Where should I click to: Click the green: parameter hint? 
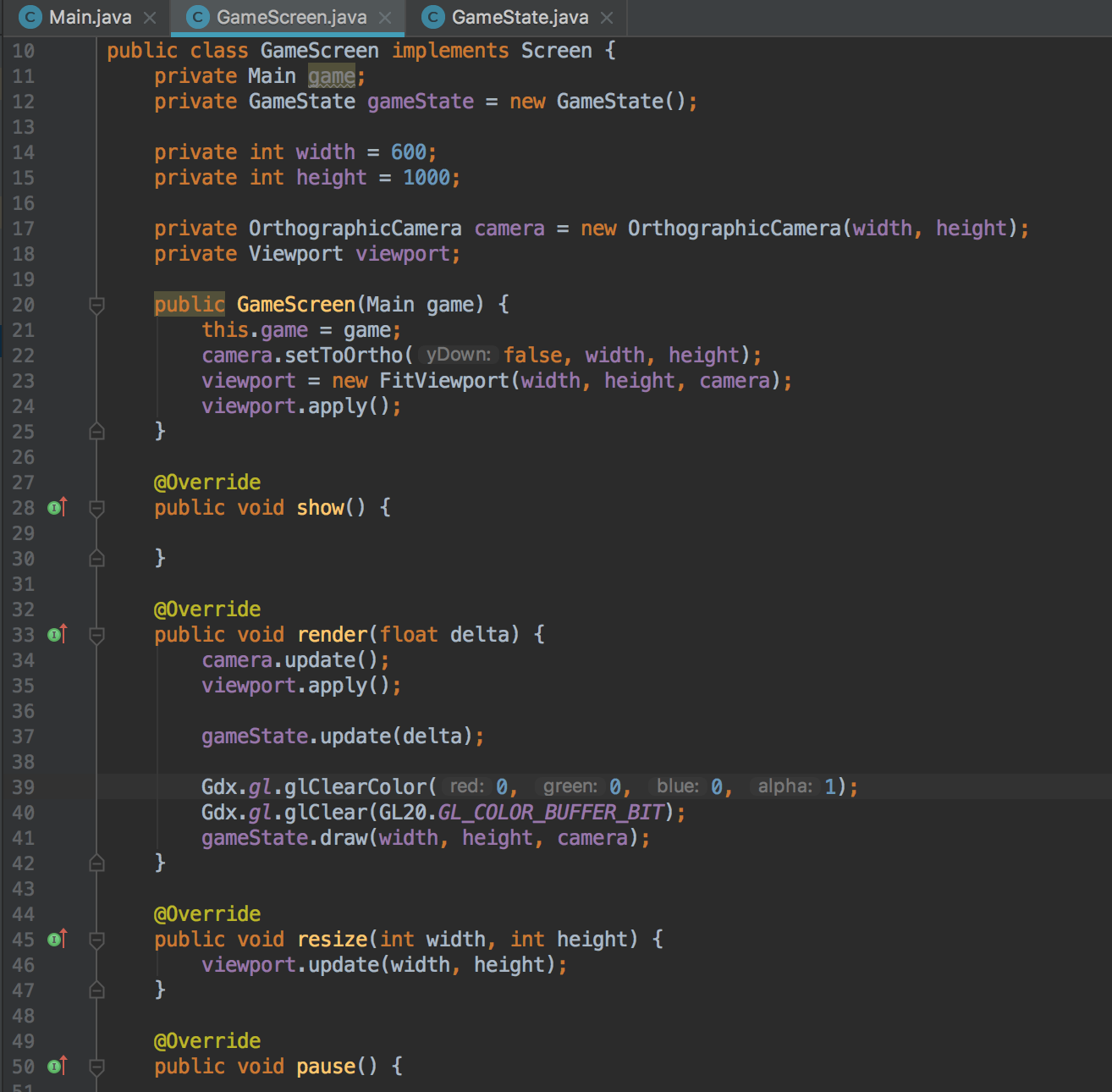(x=570, y=786)
